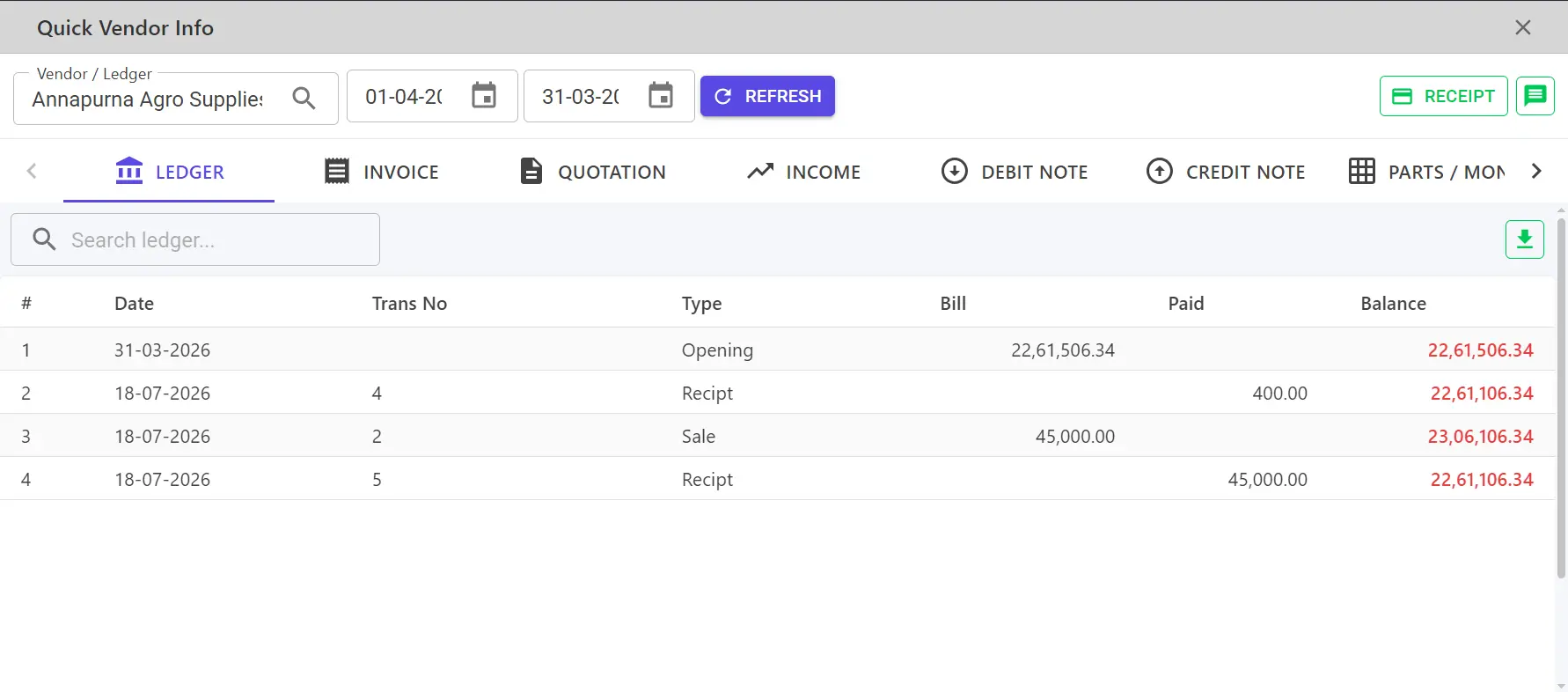Click the Balance column header
This screenshot has height=692, width=1568.
coord(1393,304)
